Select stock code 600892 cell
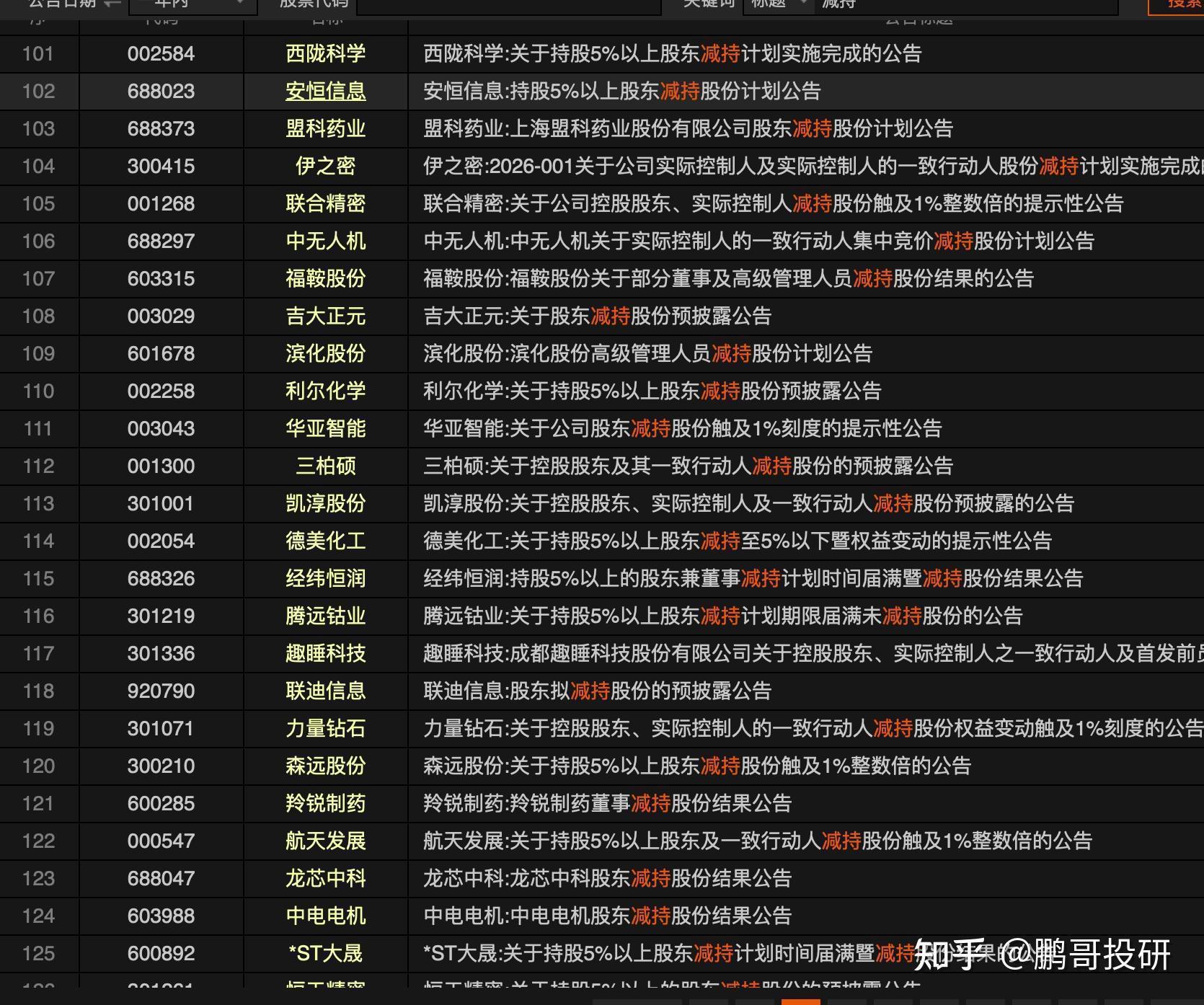The width and height of the screenshot is (1204, 1005). (161, 954)
